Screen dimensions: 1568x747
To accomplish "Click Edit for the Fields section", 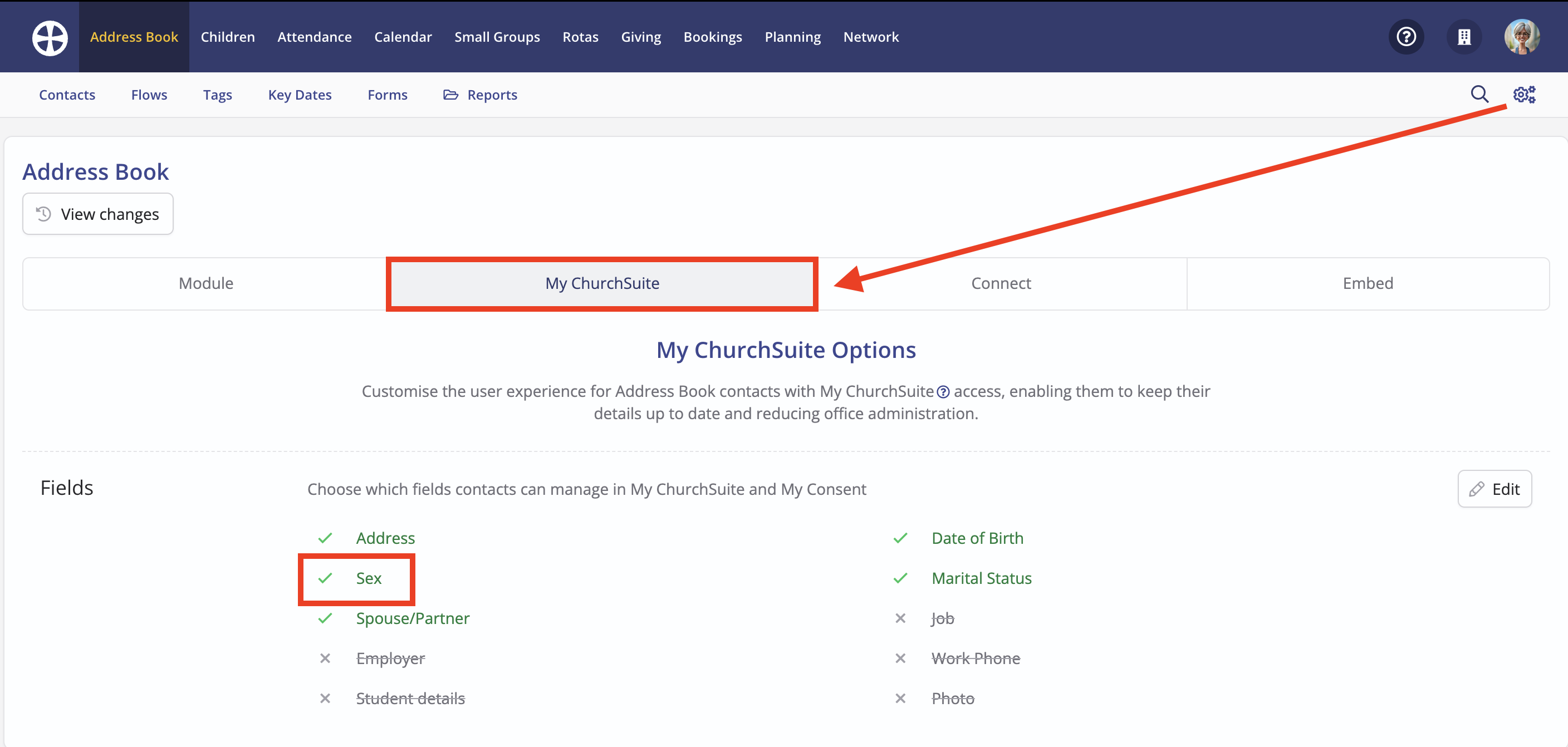I will (x=1494, y=489).
